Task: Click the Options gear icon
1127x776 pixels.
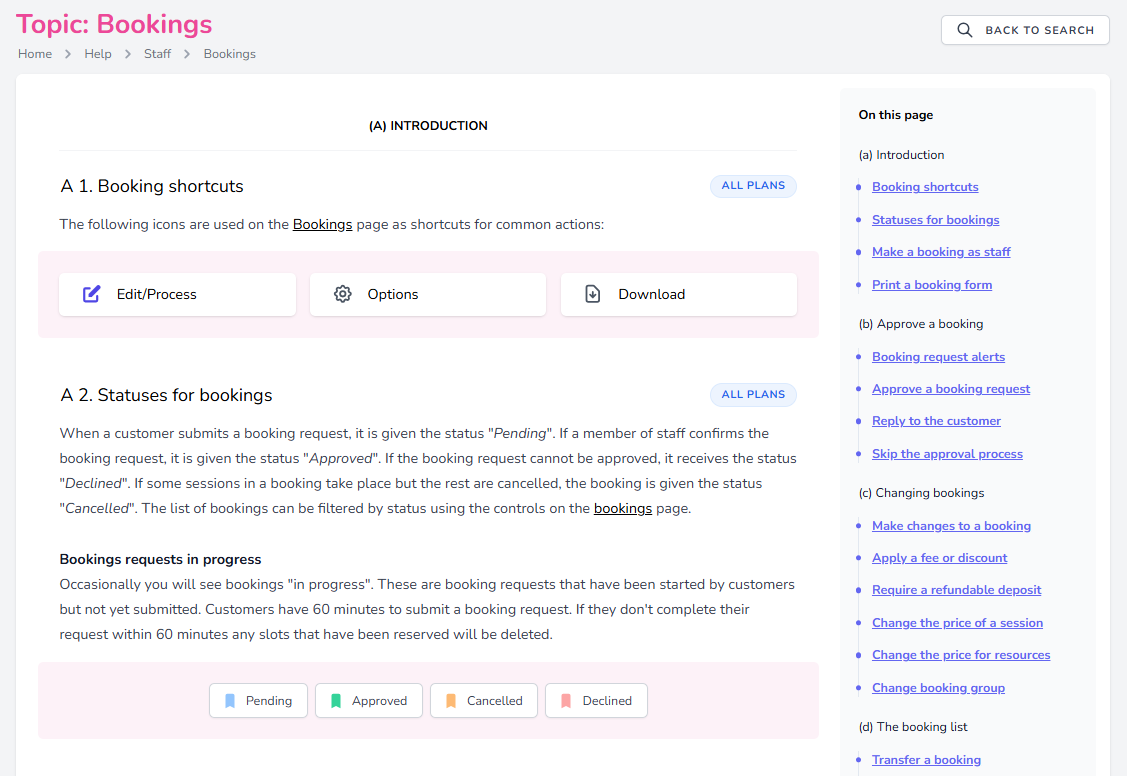Action: pyautogui.click(x=342, y=294)
